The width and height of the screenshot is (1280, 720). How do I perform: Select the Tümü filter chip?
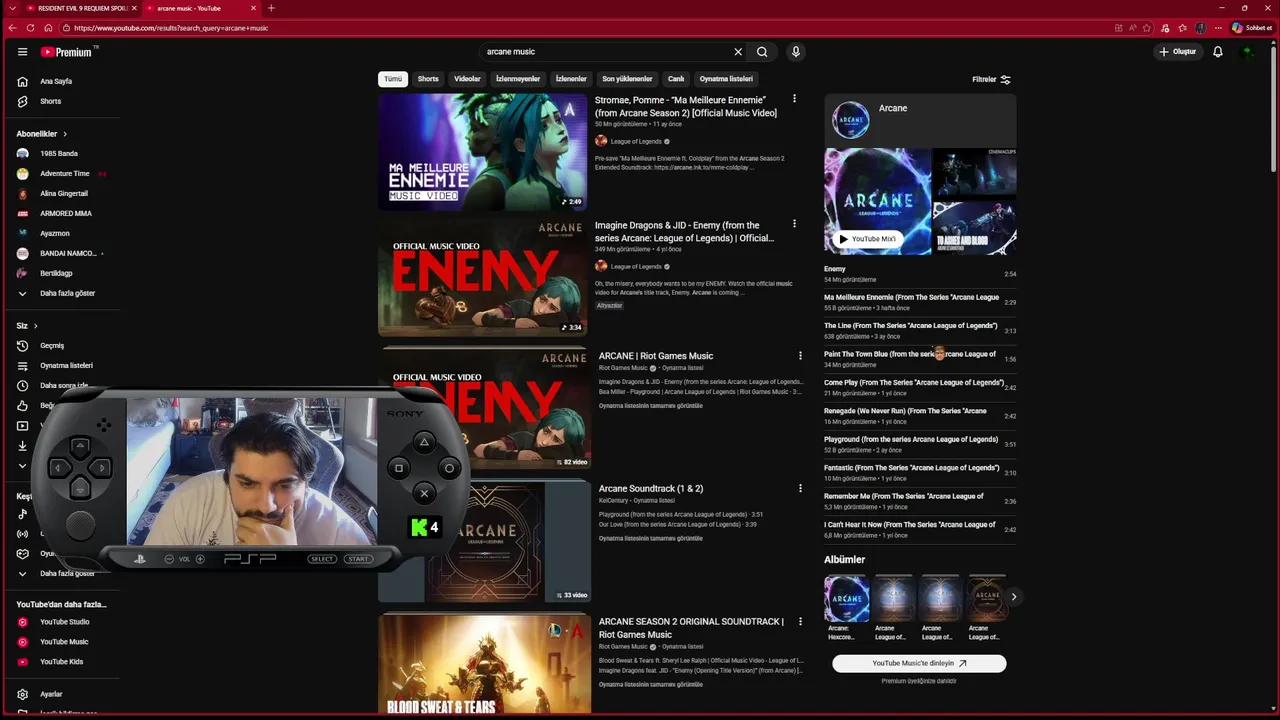pos(393,79)
